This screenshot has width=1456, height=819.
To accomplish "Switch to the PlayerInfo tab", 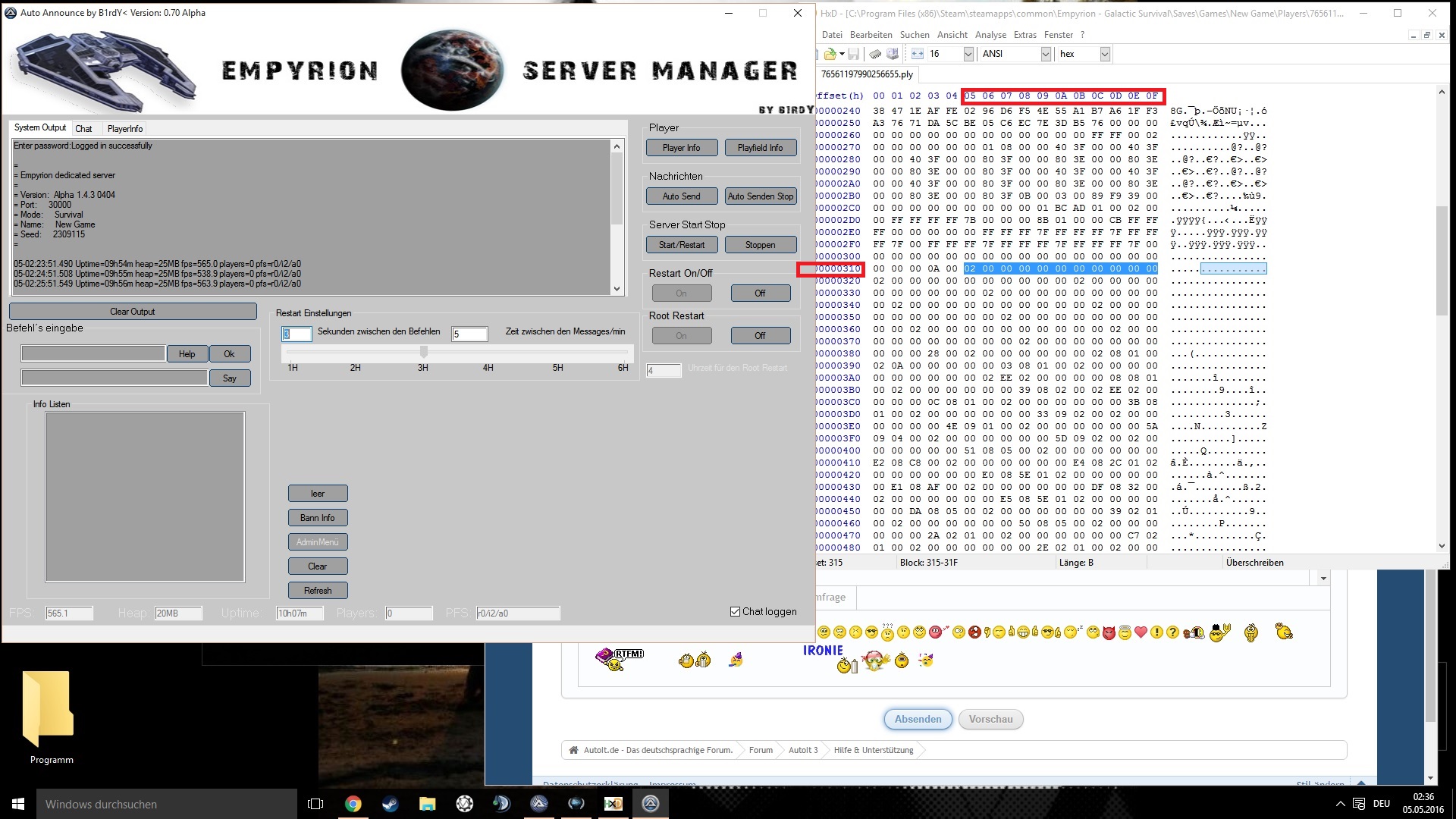I will tap(124, 129).
